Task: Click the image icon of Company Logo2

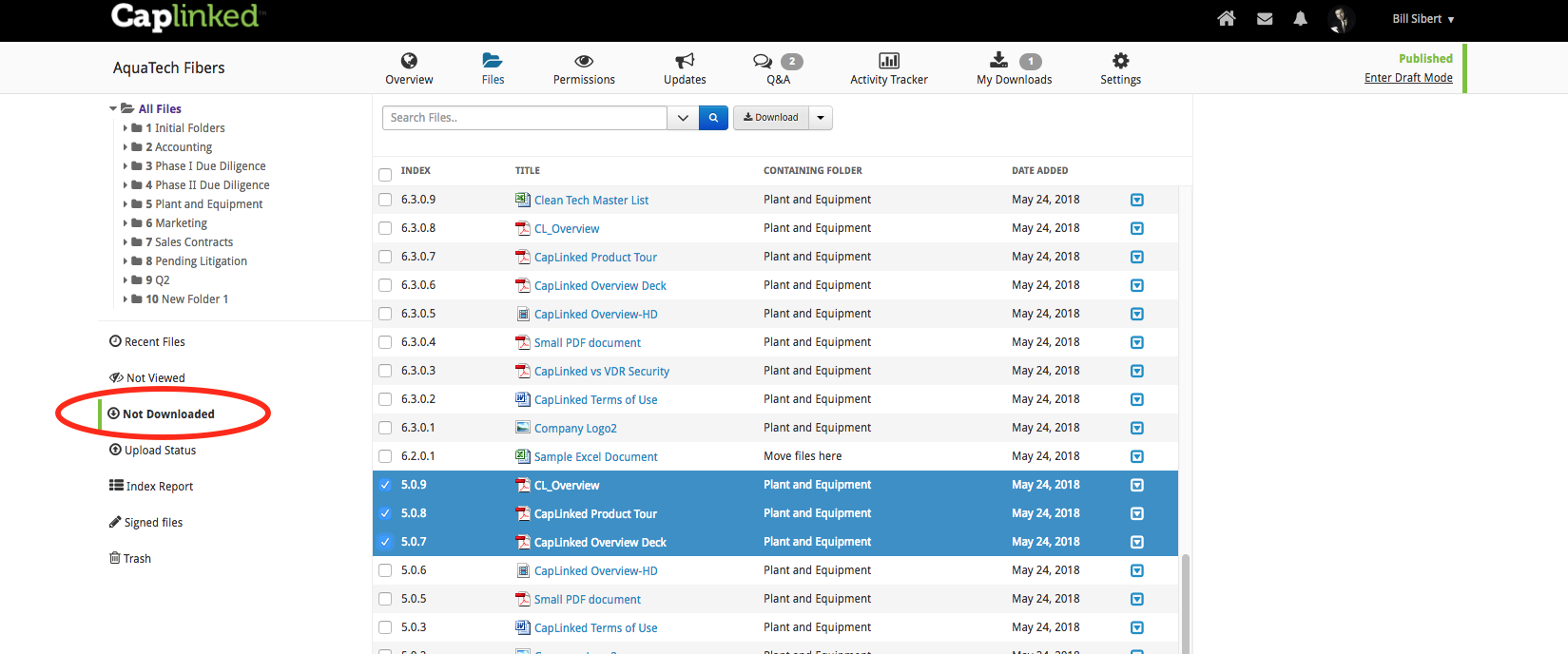Action: click(x=523, y=428)
